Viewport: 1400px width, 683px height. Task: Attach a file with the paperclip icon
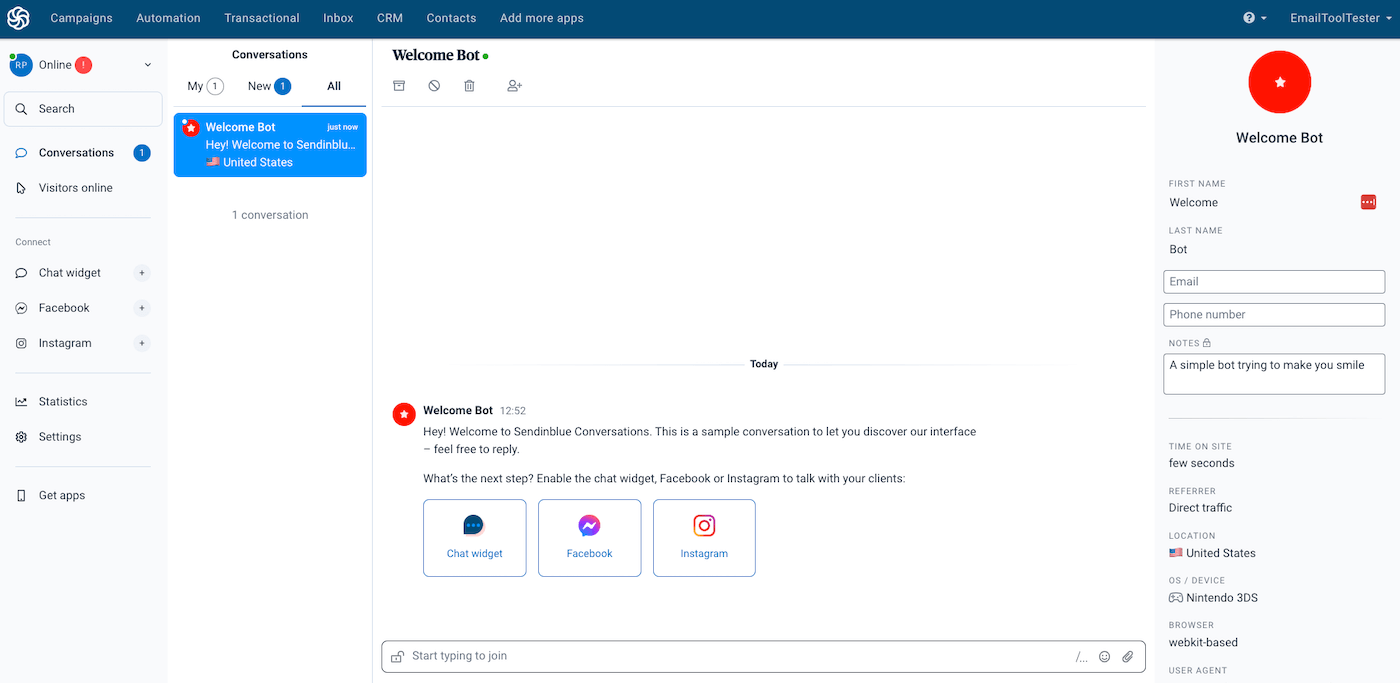coord(1128,656)
